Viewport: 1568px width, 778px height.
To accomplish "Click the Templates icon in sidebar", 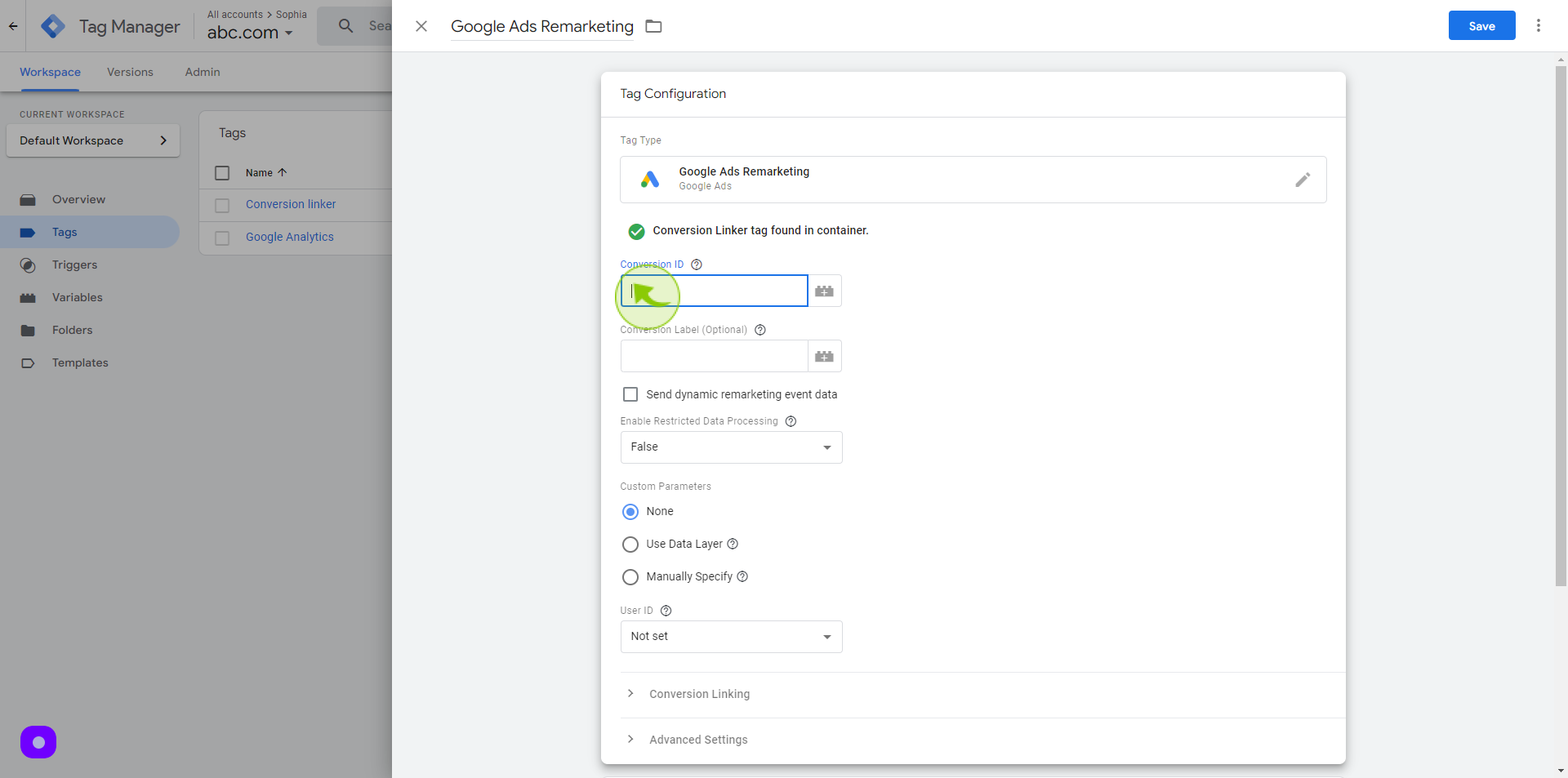I will [x=28, y=363].
